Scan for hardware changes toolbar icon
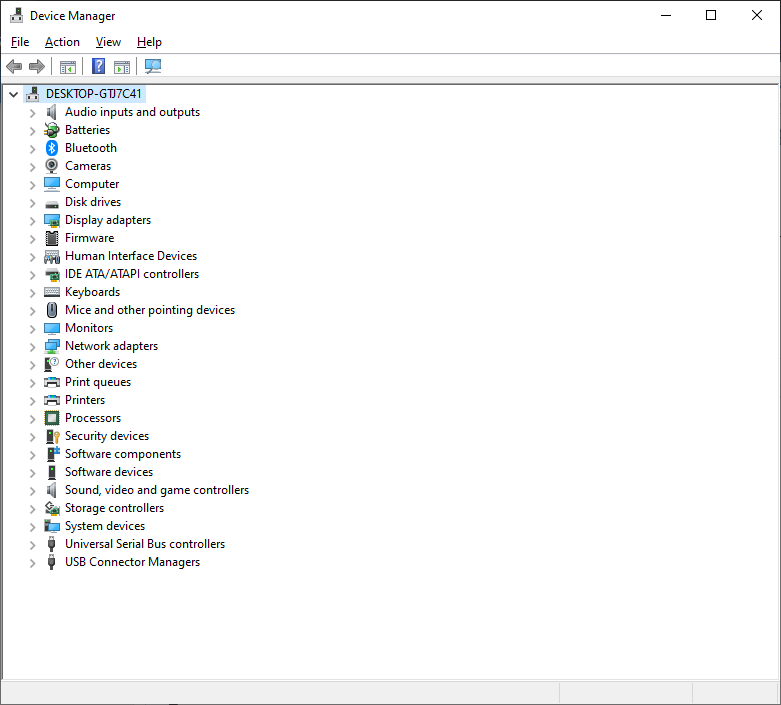 click(x=153, y=66)
